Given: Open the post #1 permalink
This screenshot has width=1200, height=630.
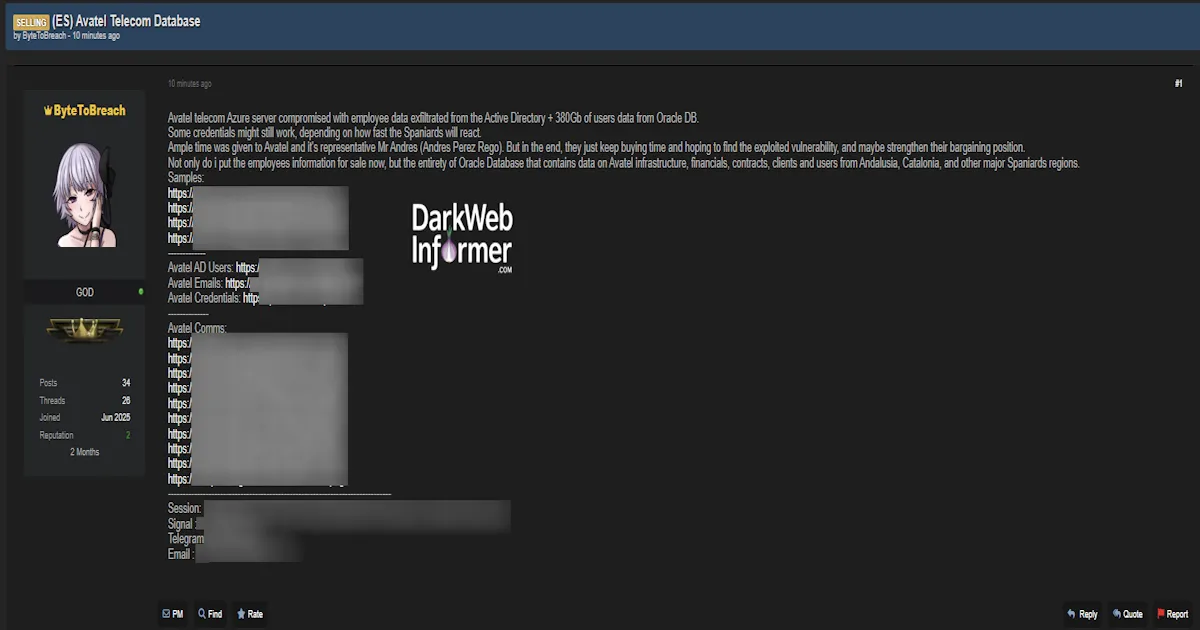Looking at the screenshot, I should tap(1178, 84).
